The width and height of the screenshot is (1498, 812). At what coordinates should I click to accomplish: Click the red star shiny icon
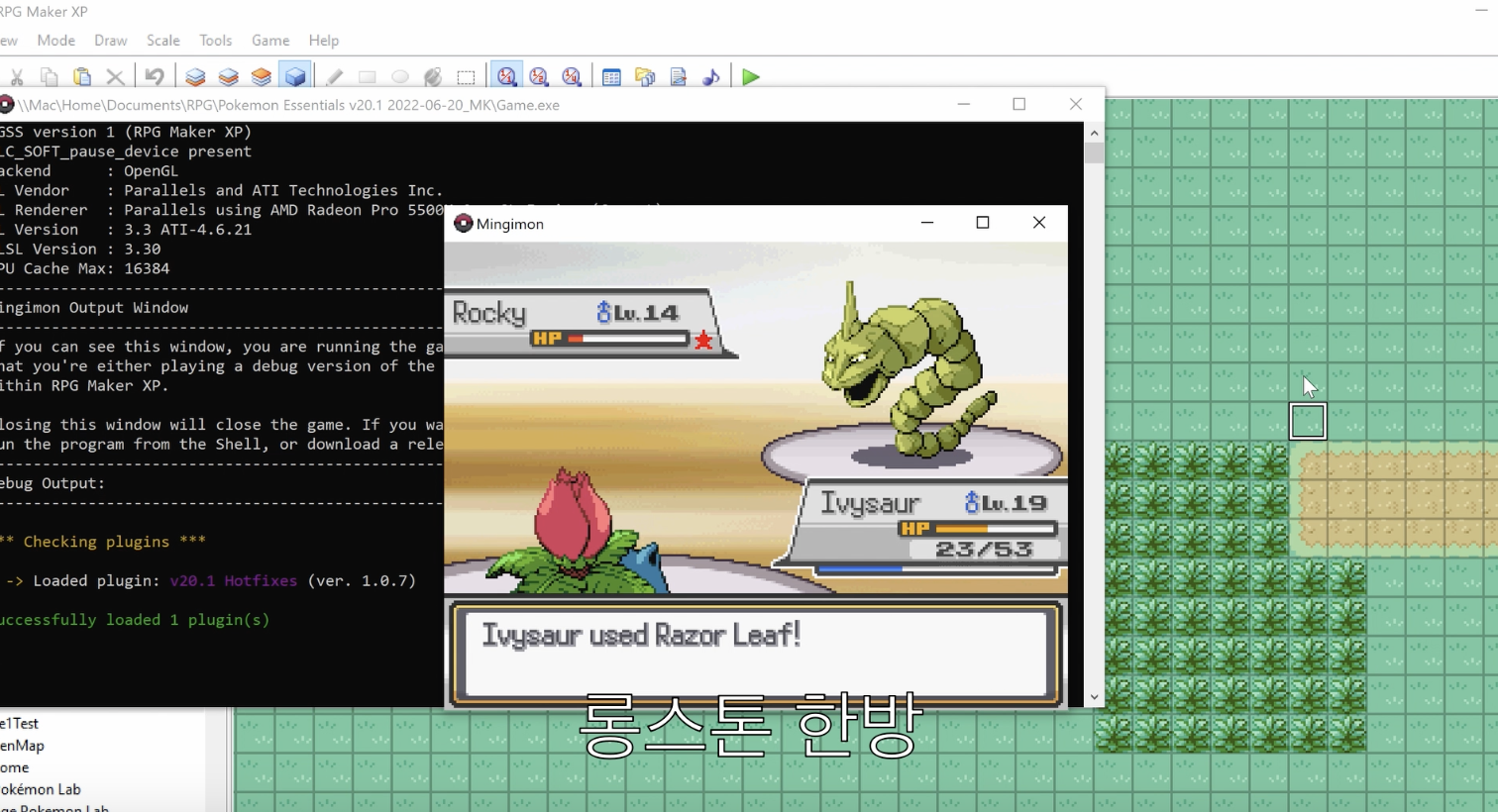tap(703, 341)
